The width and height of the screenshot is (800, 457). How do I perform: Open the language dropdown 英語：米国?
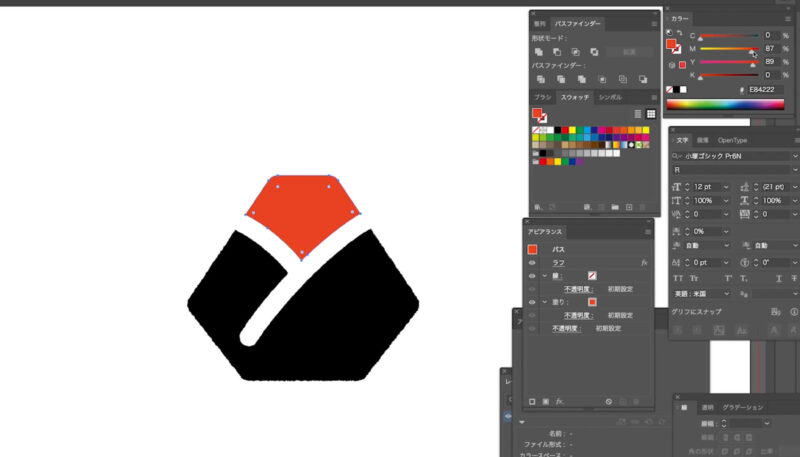coord(726,294)
